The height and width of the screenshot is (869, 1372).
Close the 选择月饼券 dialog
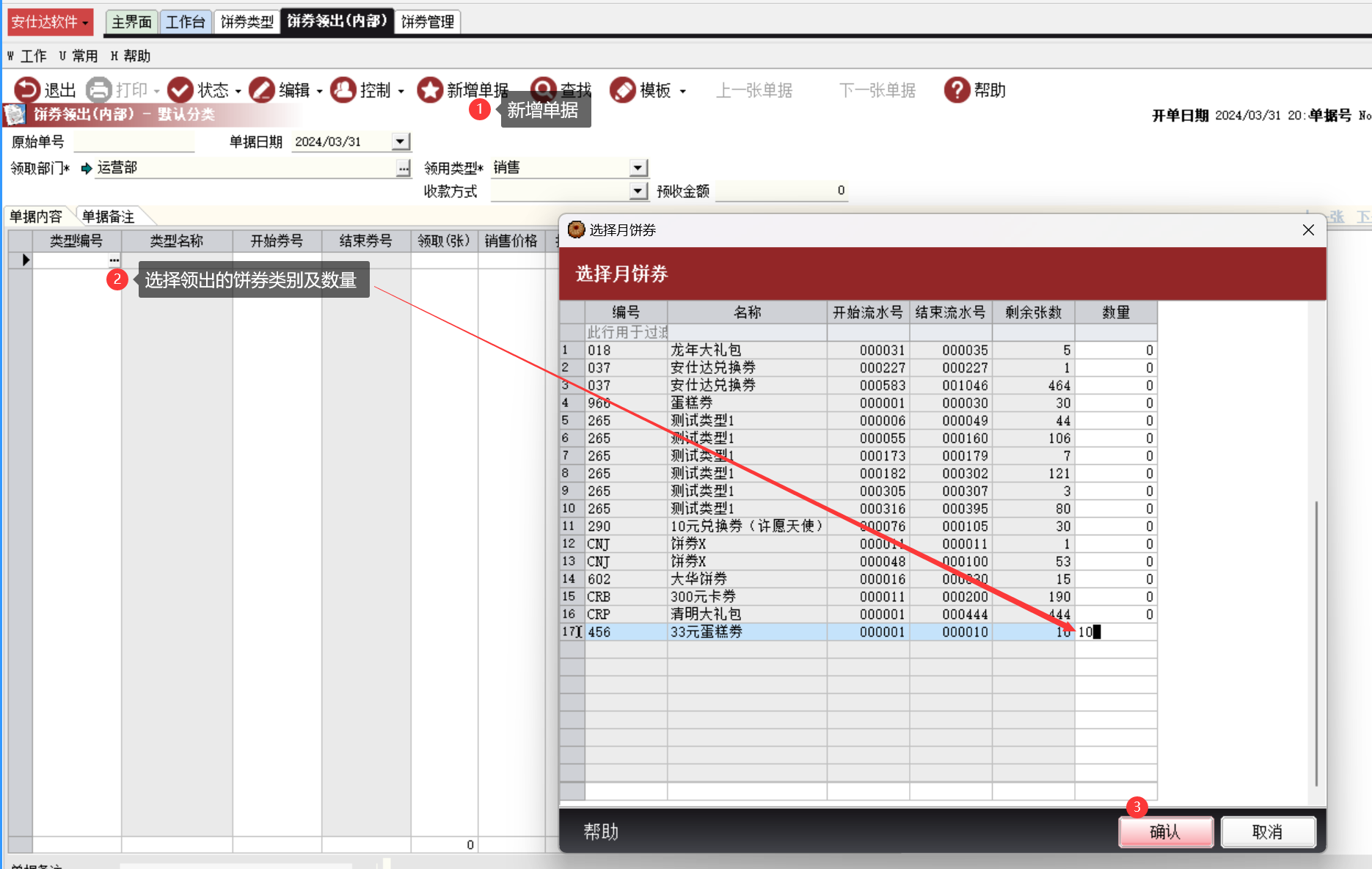(1308, 230)
